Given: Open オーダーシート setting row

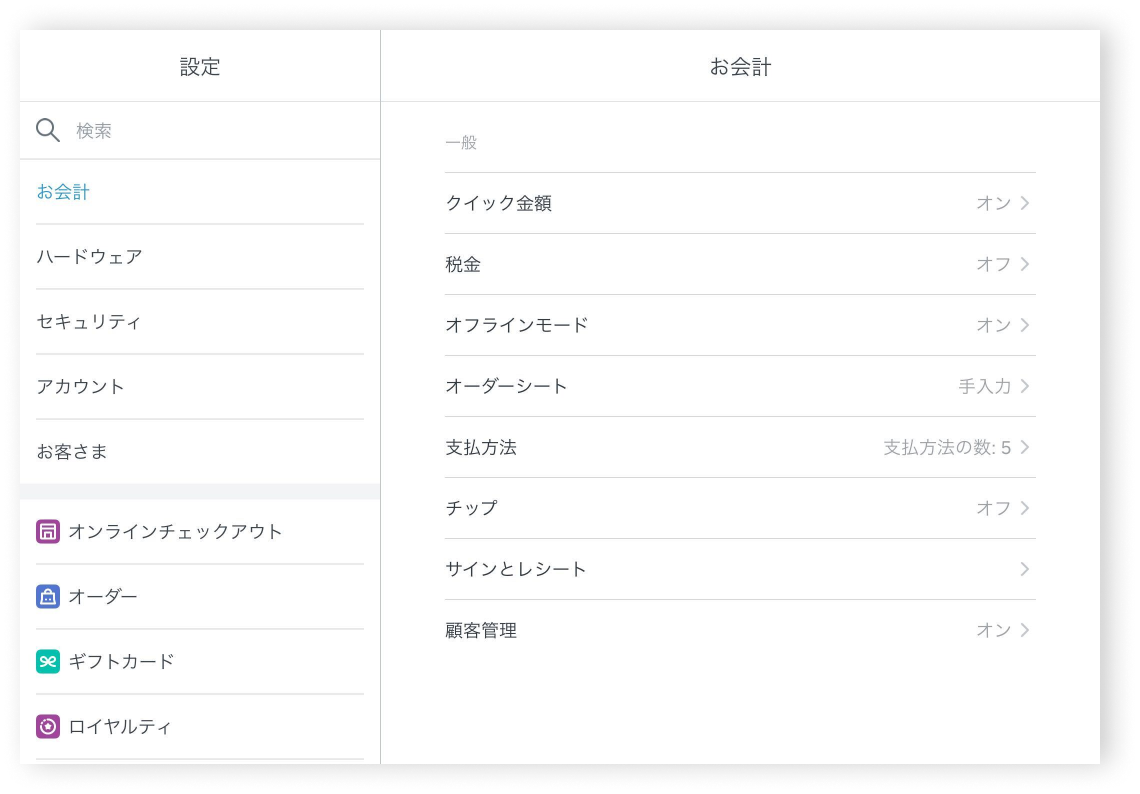Looking at the screenshot, I should click(740, 386).
